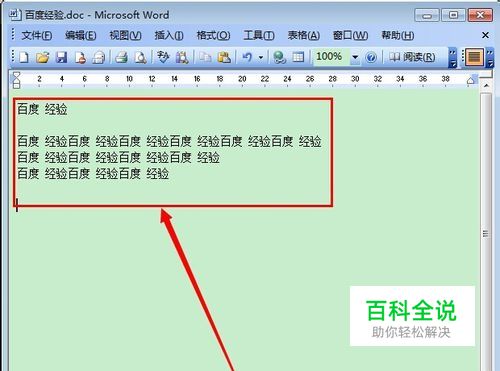The width and height of the screenshot is (500, 371).
Task: Open the 帮助(H) menu
Action: point(398,35)
